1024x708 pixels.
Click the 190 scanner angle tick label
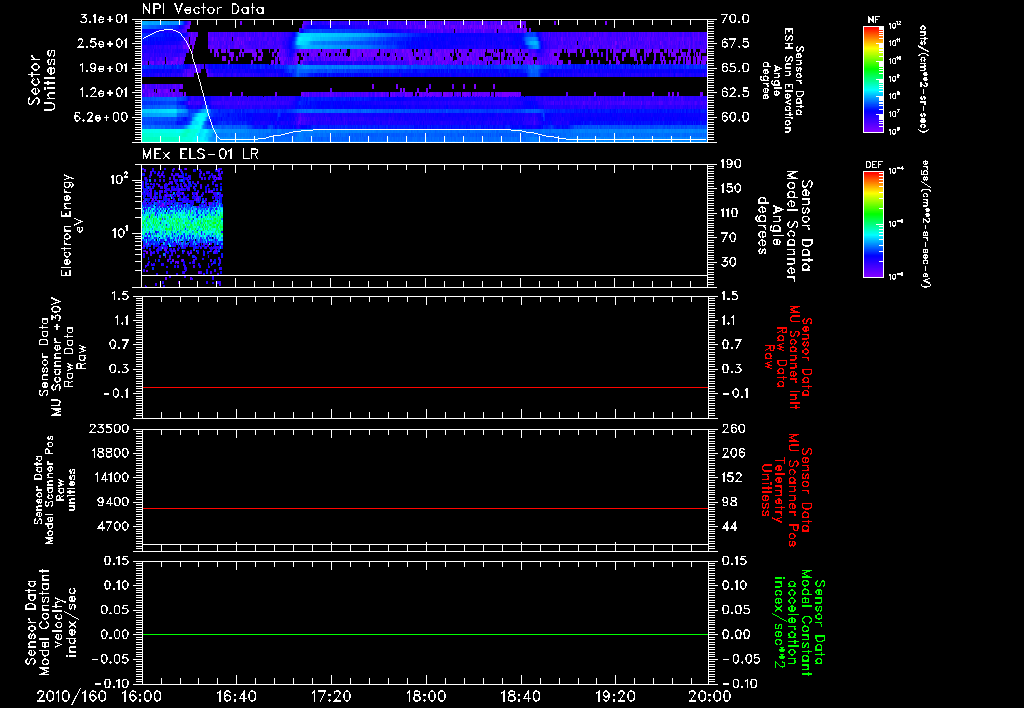pyautogui.click(x=731, y=164)
